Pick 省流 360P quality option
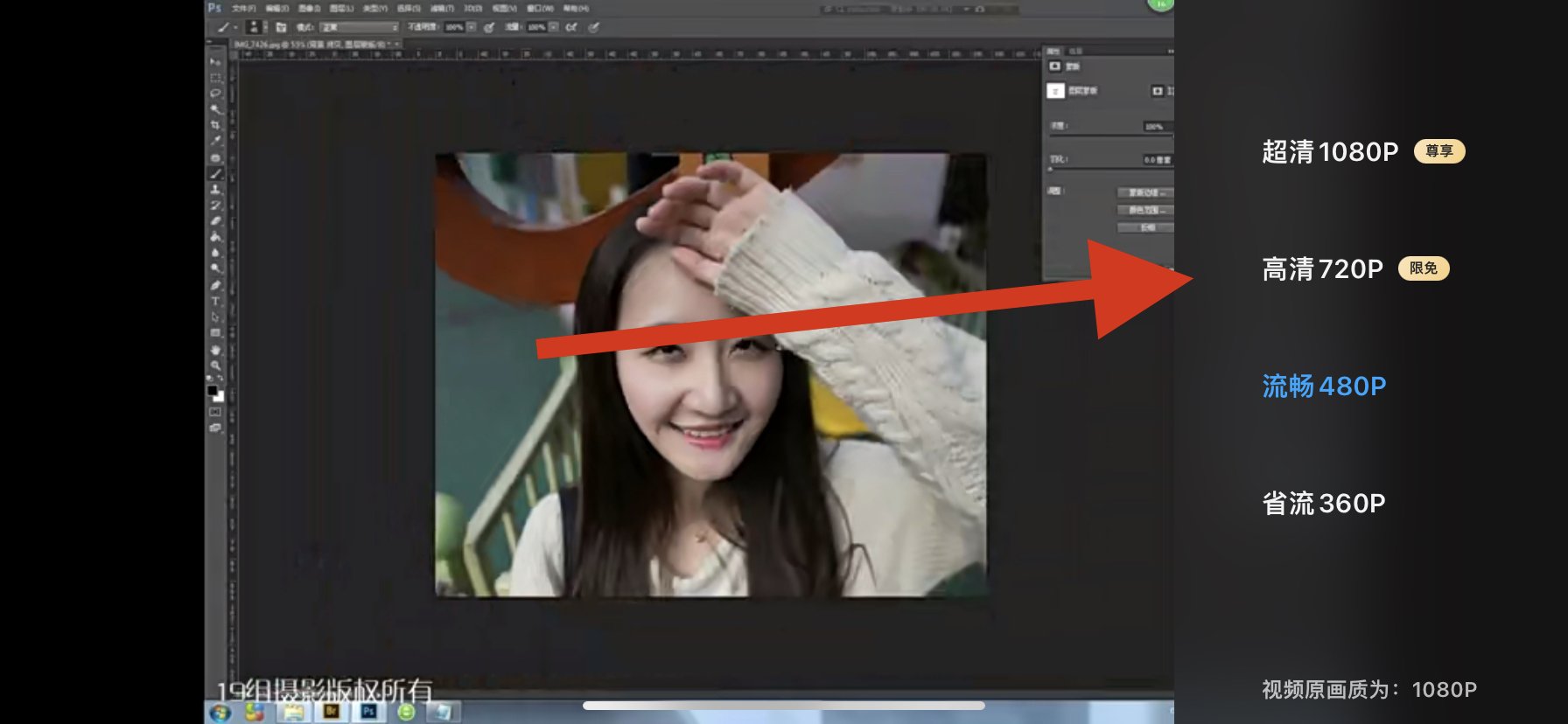The width and height of the screenshot is (1568, 724). click(x=1323, y=504)
